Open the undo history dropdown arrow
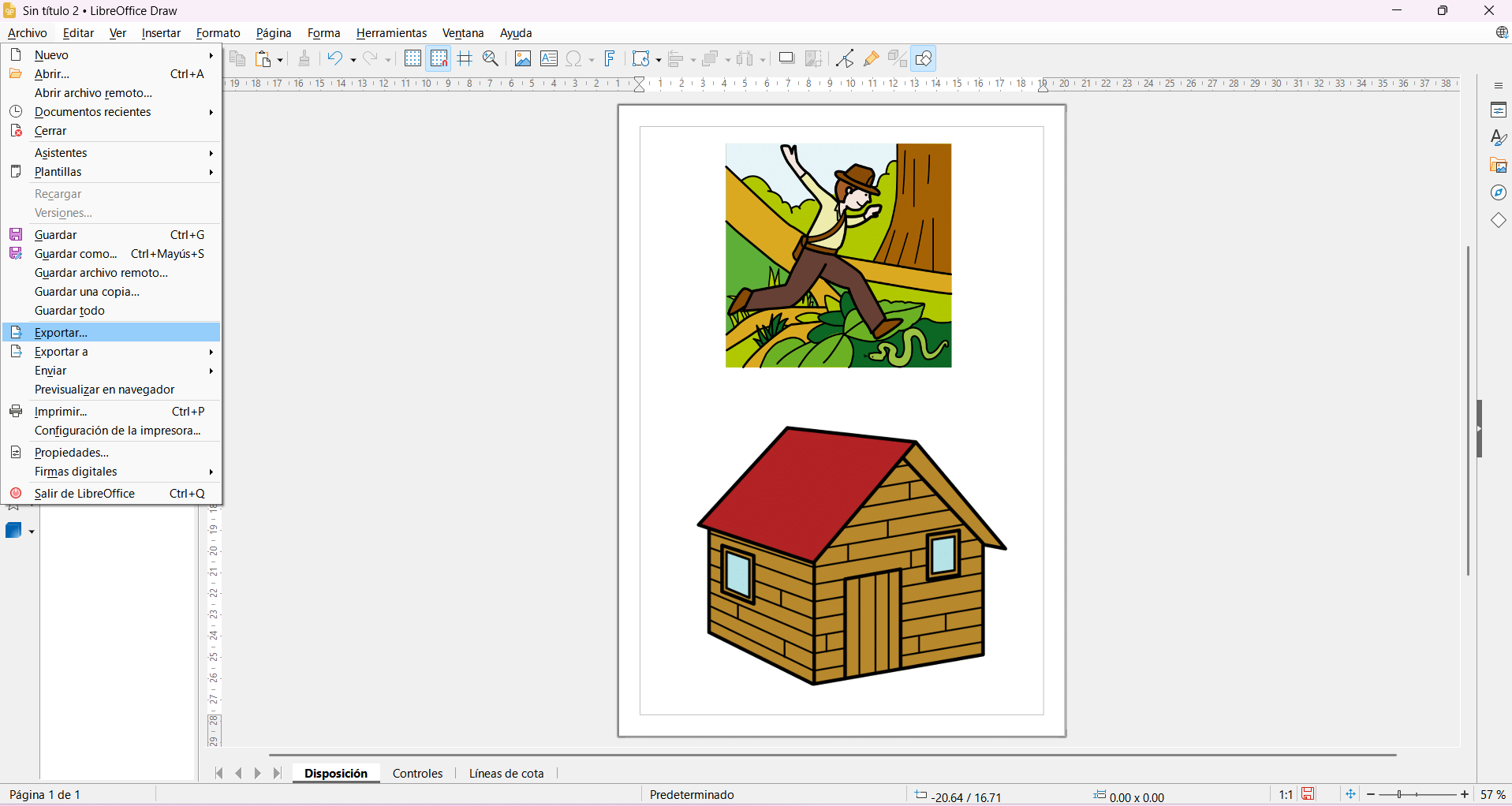This screenshot has width=1512, height=806. click(x=353, y=60)
